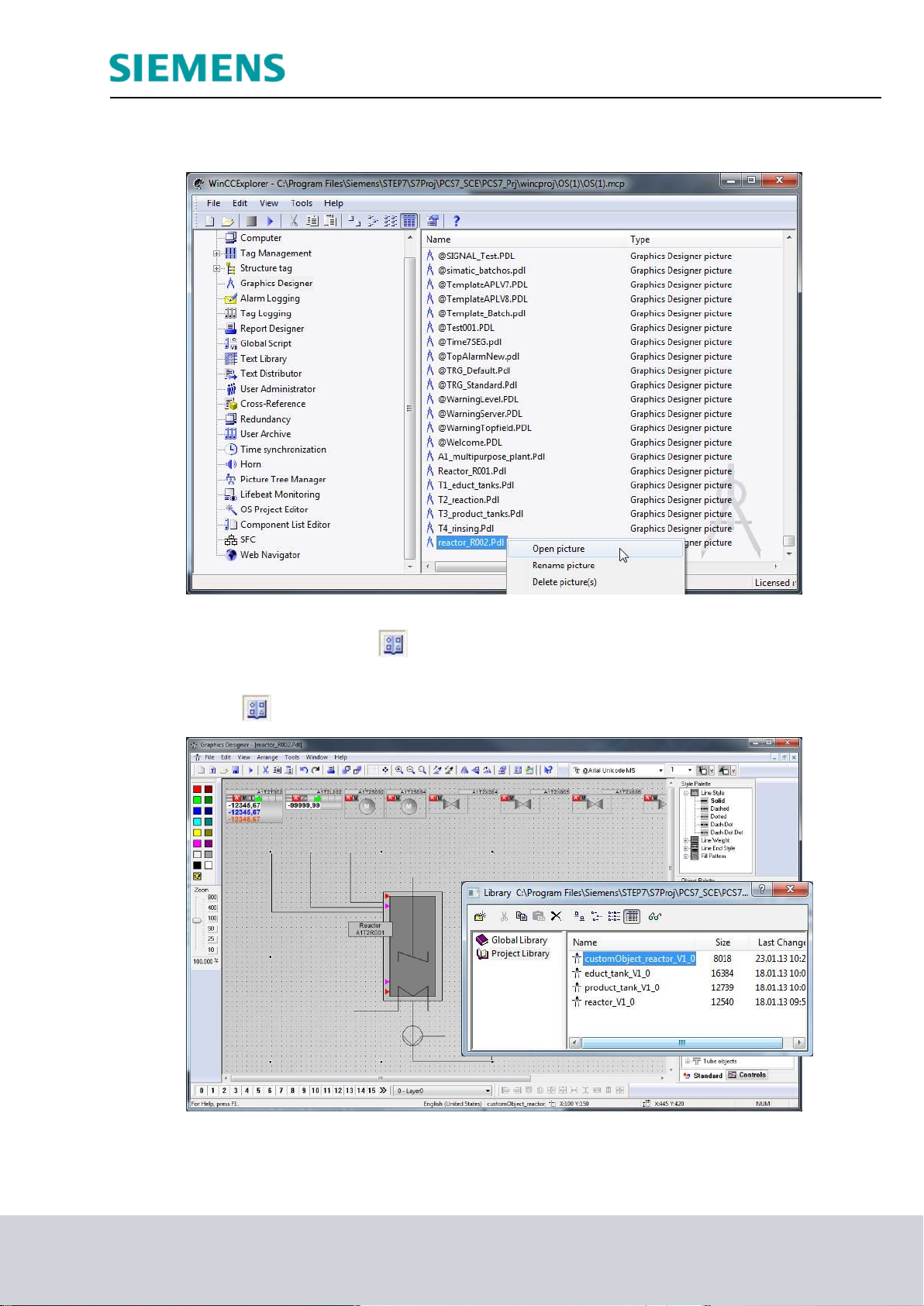Click the Redo arrow in Graphics Designer toolbar
924x1306 pixels.
coord(315,770)
